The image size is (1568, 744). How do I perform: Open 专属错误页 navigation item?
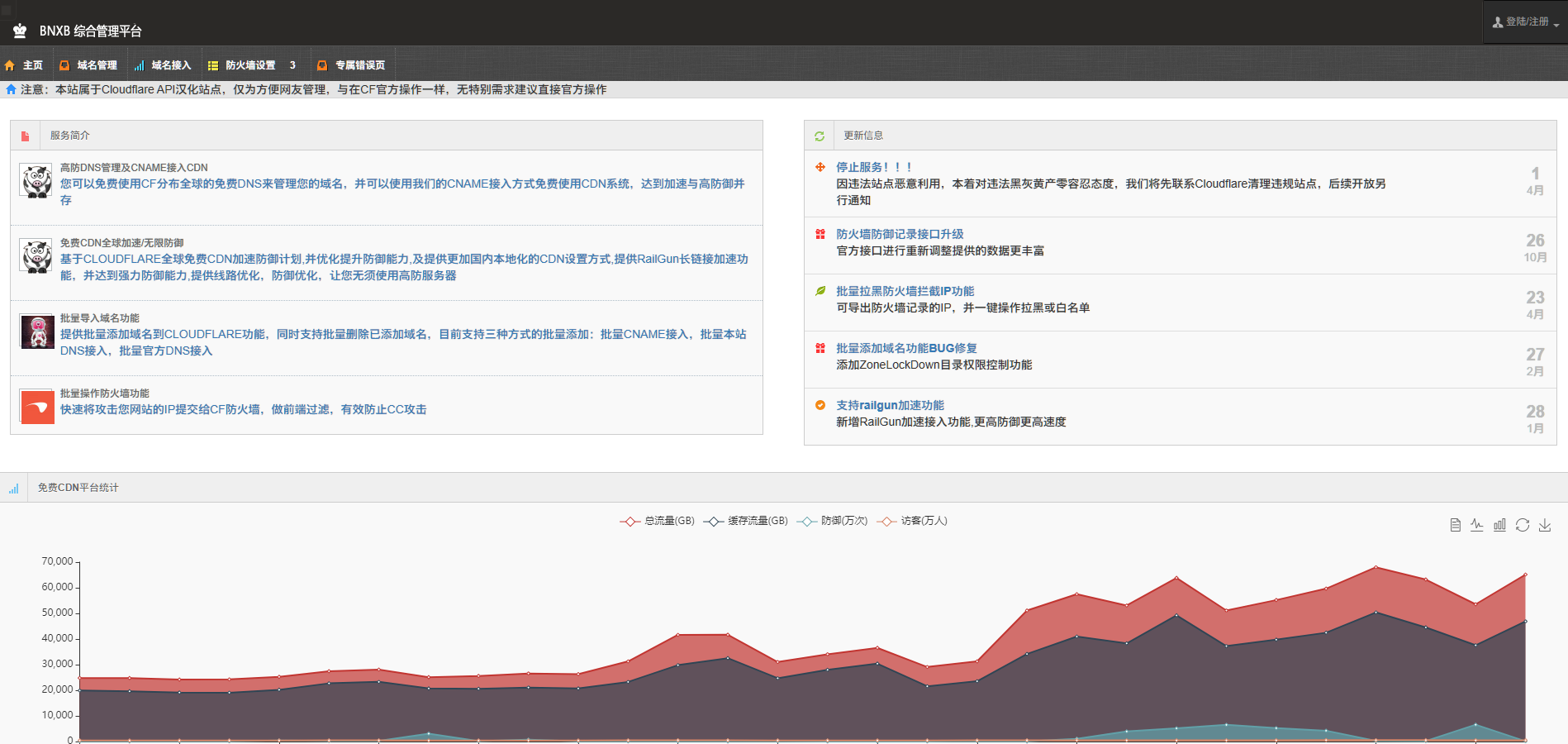point(352,65)
